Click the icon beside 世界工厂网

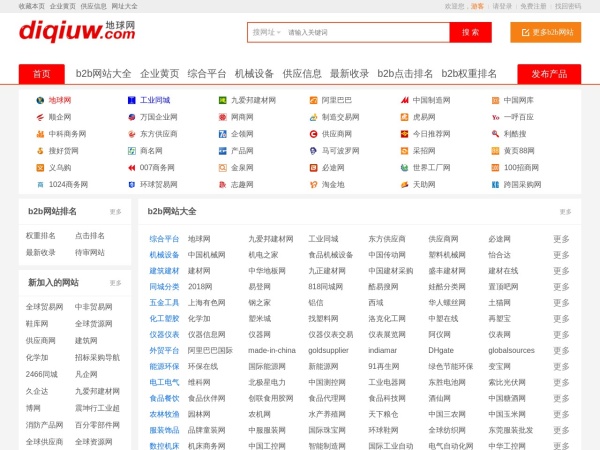tap(404, 168)
